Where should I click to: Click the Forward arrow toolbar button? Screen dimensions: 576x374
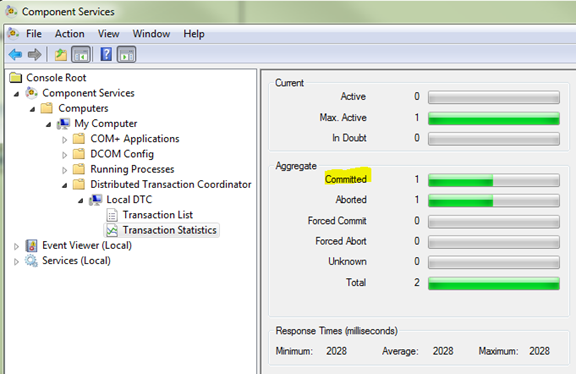(34, 55)
